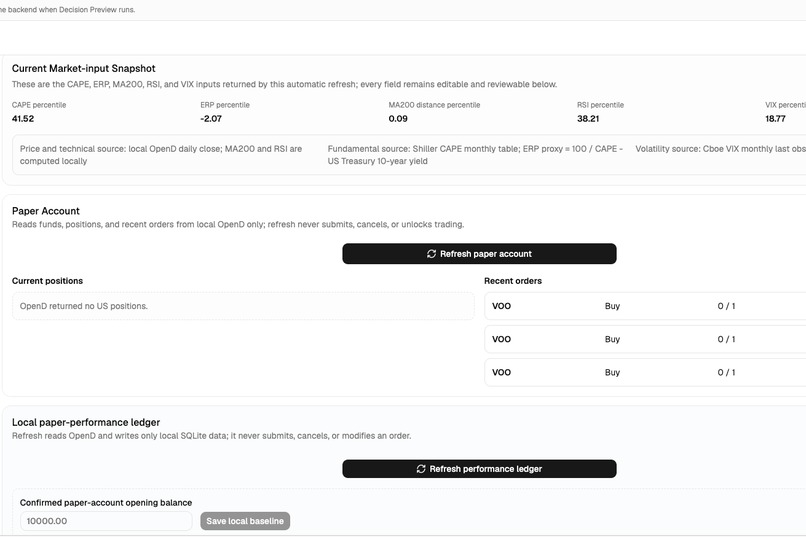This screenshot has width=806, height=537.
Task: Click 'Confirmed paper-account opening balance' label
Action: point(106,503)
